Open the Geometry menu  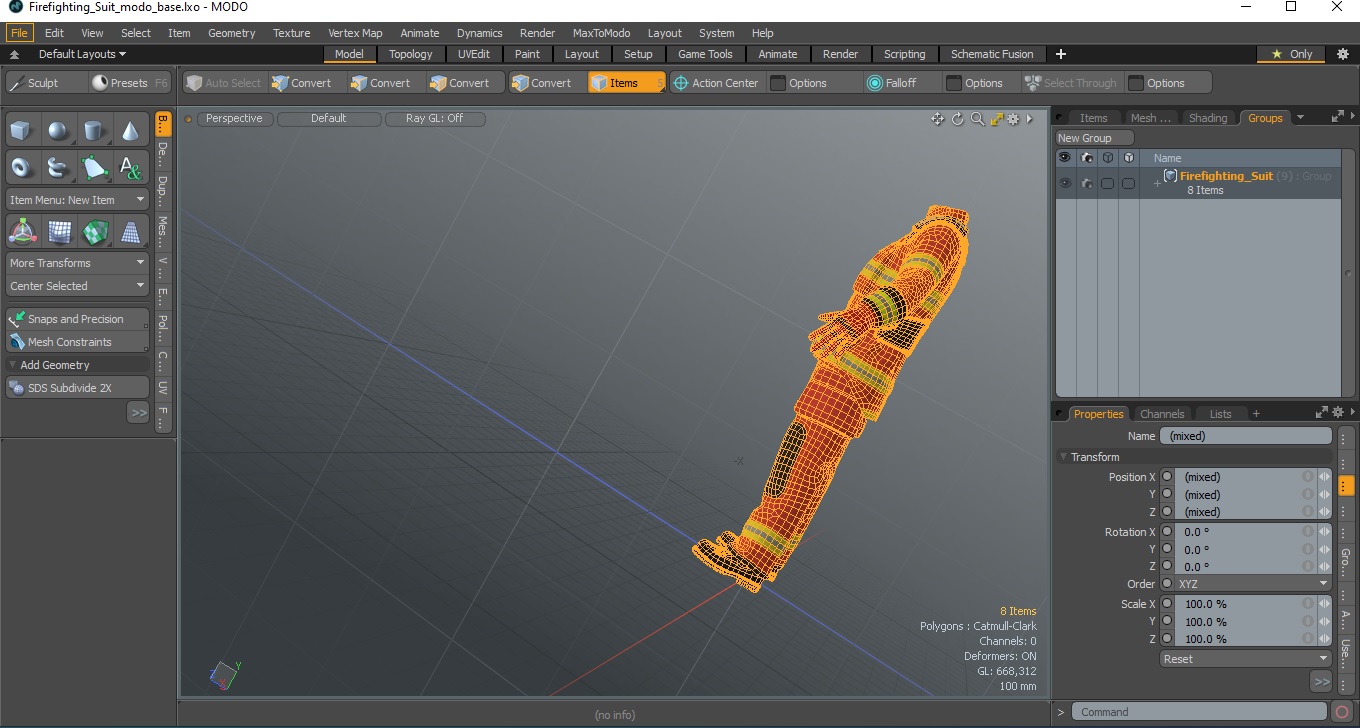(x=232, y=33)
